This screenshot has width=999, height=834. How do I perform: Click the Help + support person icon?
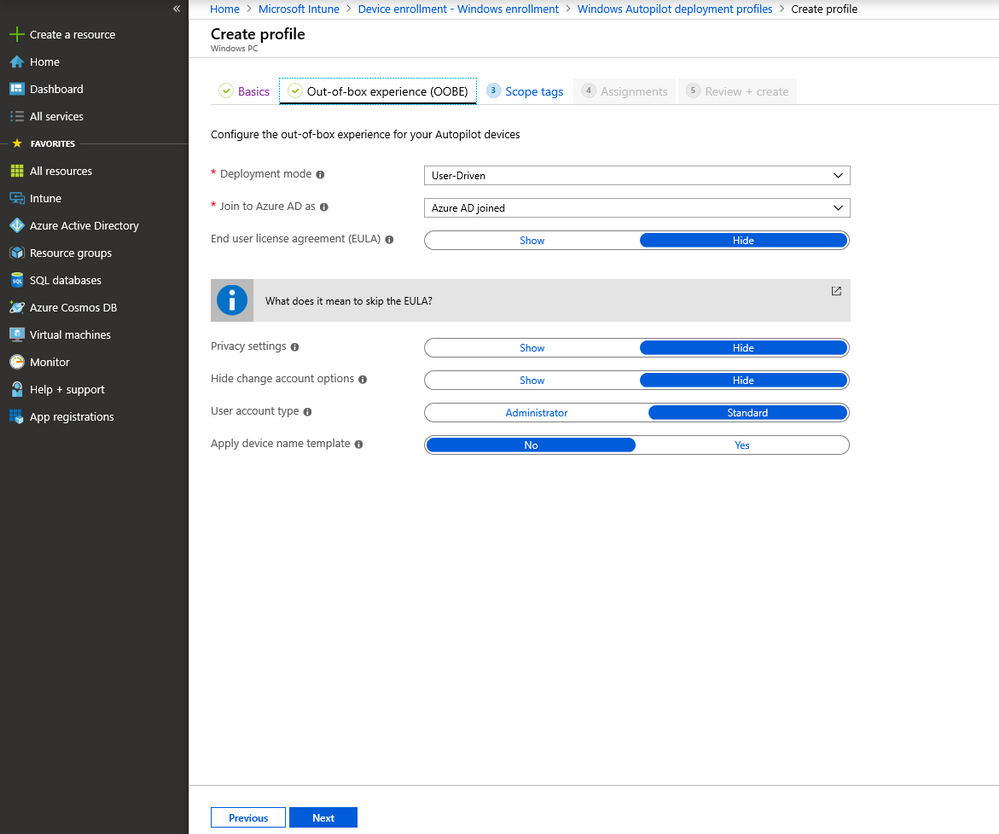17,389
